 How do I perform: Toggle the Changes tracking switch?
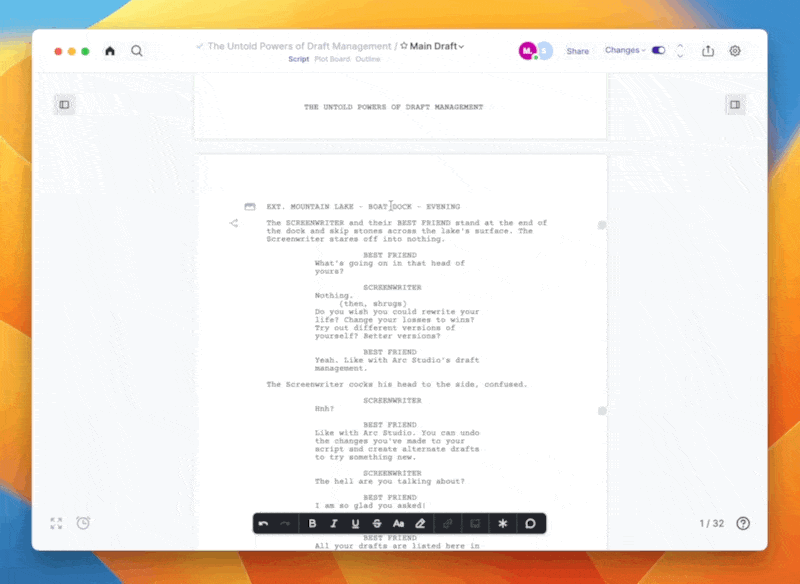point(658,50)
